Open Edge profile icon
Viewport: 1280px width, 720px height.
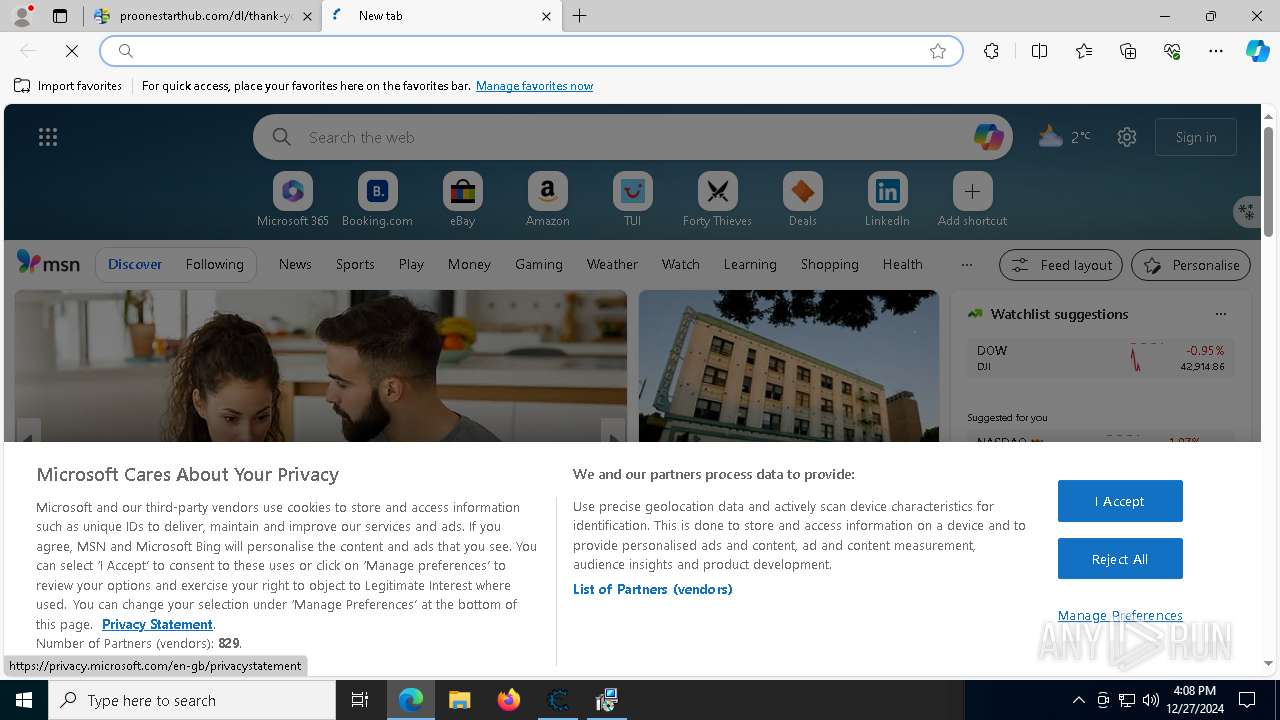[x=21, y=16]
